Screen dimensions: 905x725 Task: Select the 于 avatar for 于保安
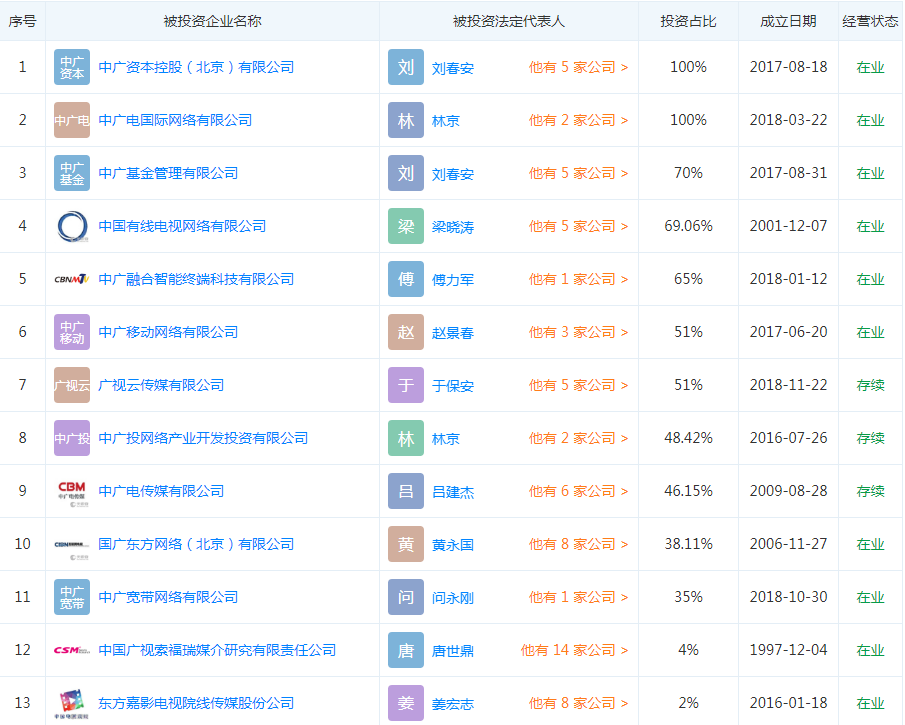406,385
